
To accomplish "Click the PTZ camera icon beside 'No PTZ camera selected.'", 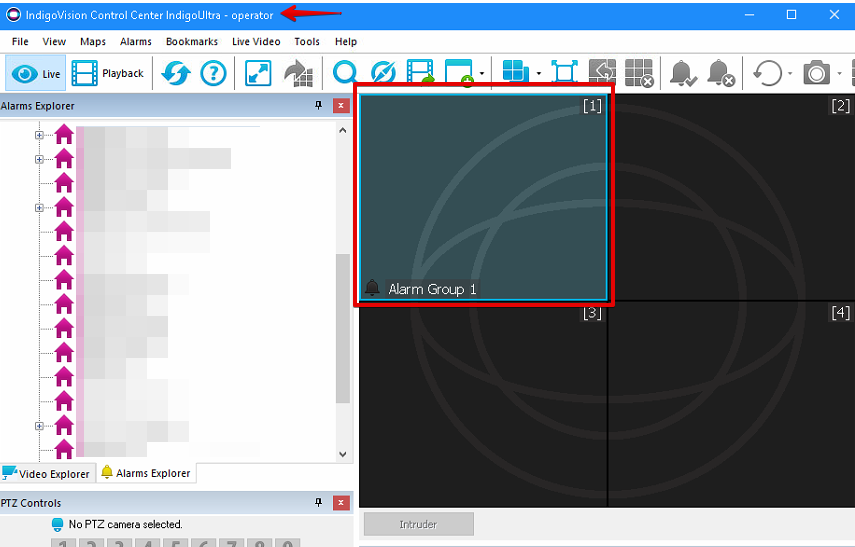I will tap(57, 525).
